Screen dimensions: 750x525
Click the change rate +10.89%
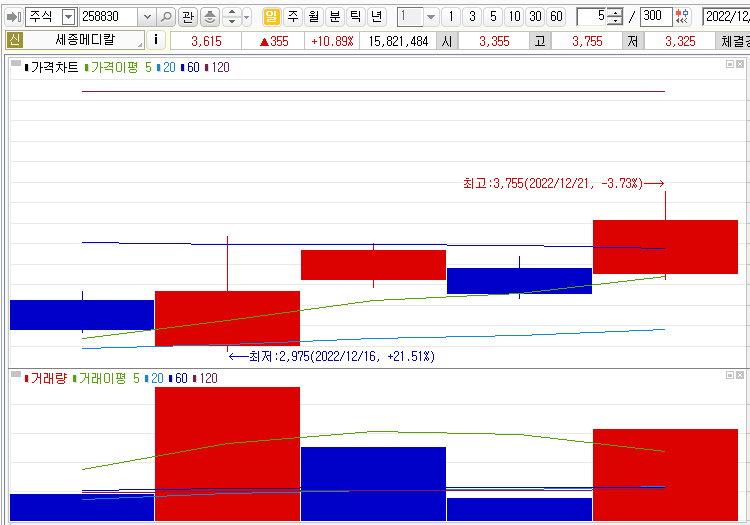coord(332,42)
